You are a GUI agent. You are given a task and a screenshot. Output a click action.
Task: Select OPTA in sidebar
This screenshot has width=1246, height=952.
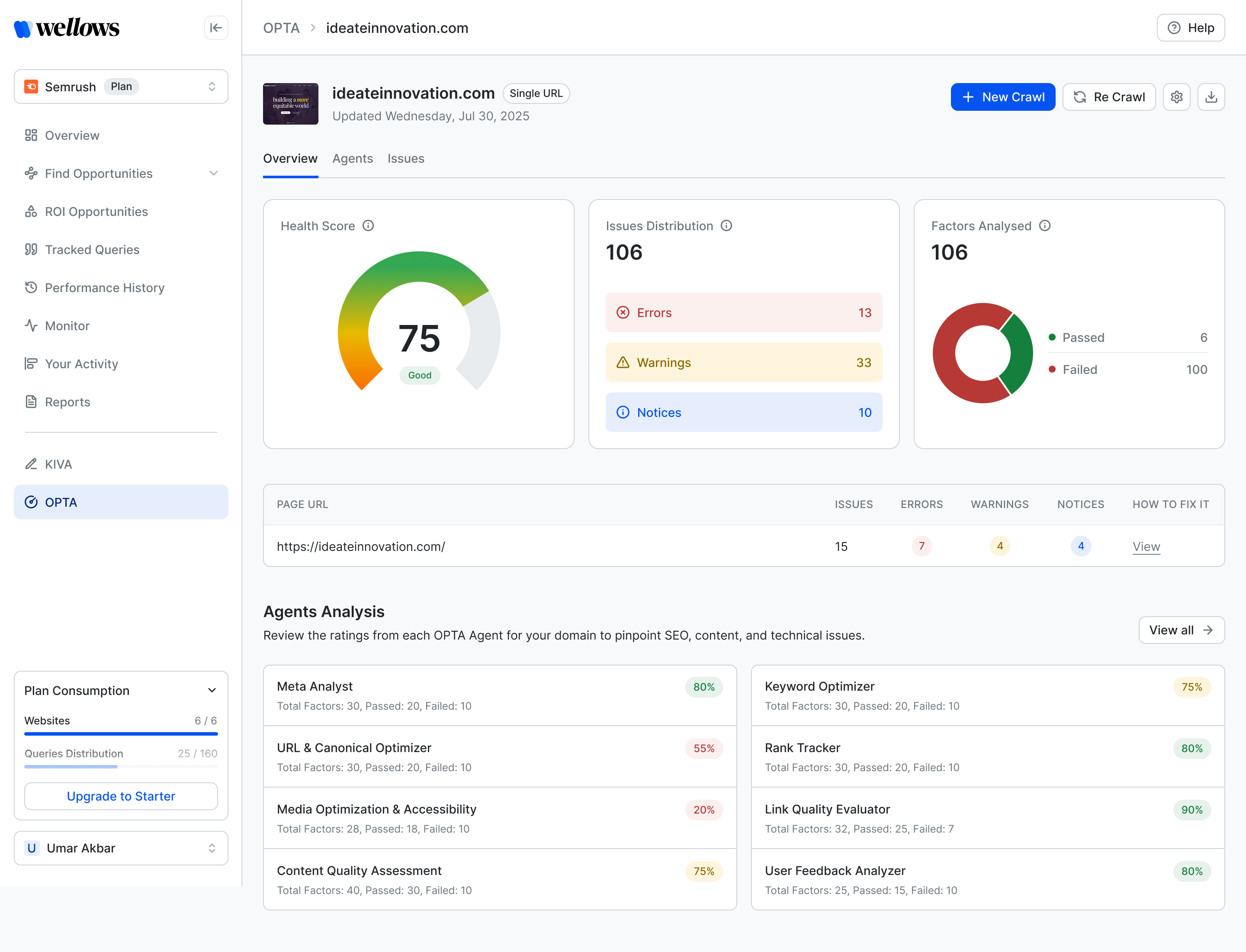pyautogui.click(x=121, y=502)
